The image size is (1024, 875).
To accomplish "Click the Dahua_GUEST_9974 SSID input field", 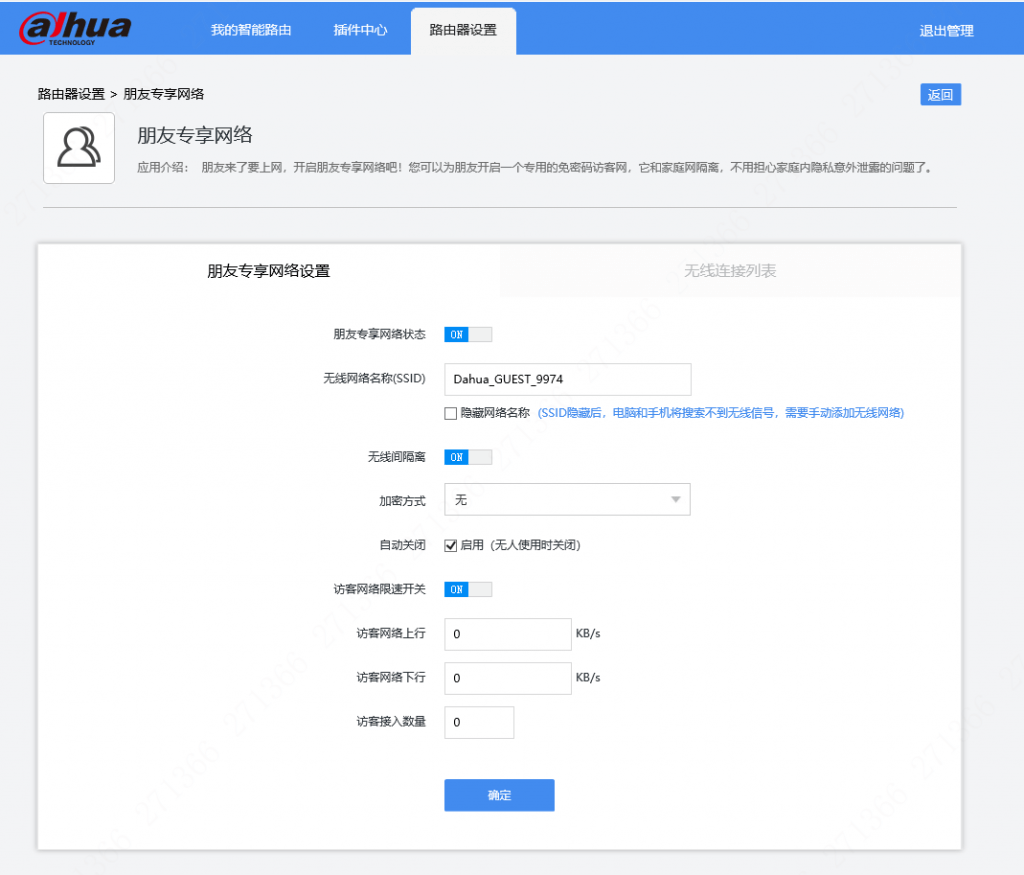I will click(567, 379).
